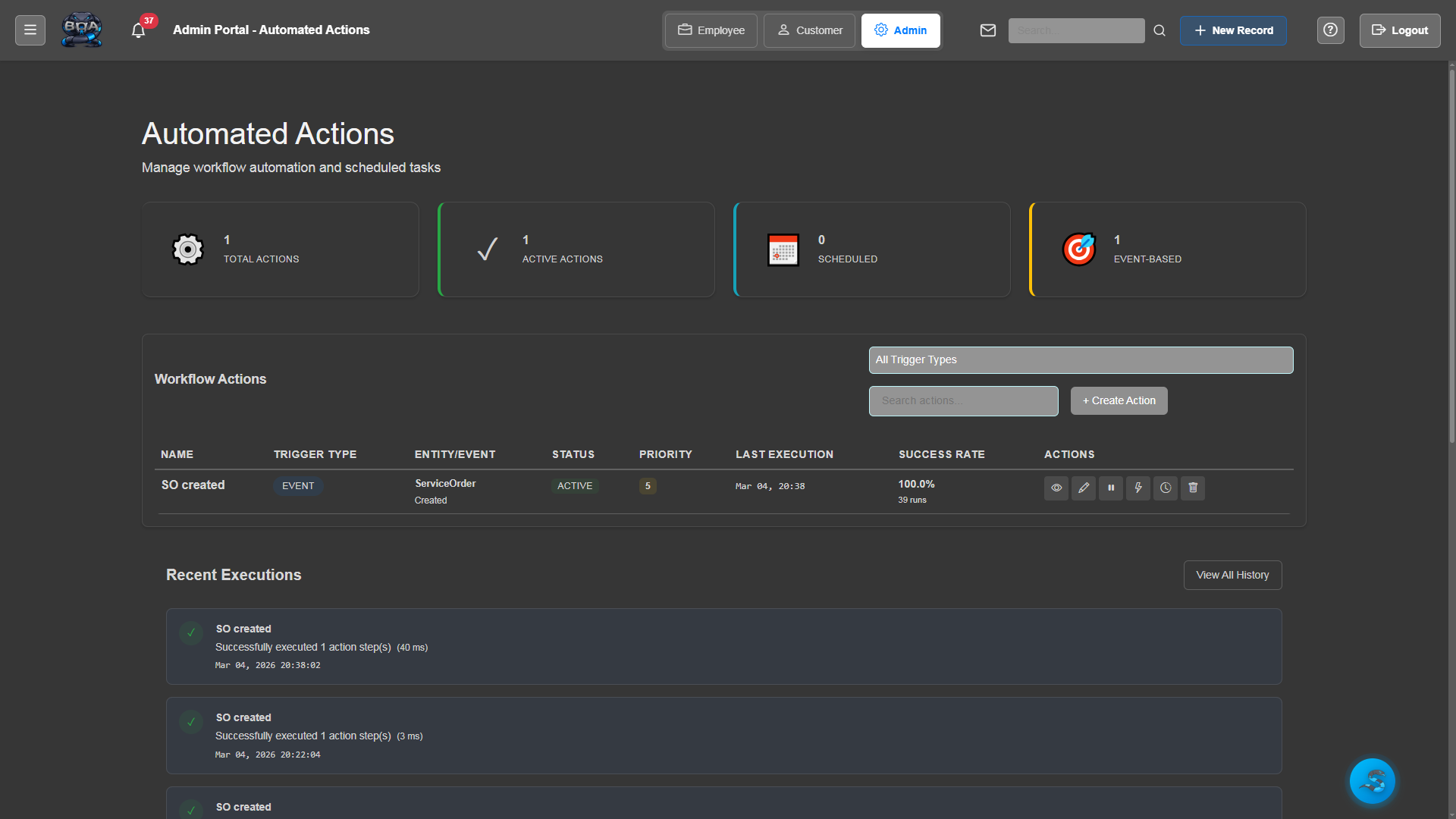Screen dimensions: 1456x819
Task: Delete the SO created action
Action: pyautogui.click(x=1192, y=488)
